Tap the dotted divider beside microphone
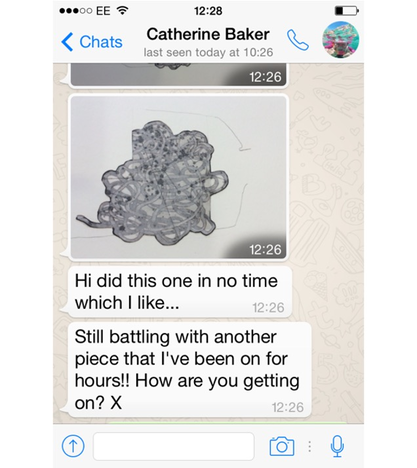The width and height of the screenshot is (417, 468). tap(310, 446)
